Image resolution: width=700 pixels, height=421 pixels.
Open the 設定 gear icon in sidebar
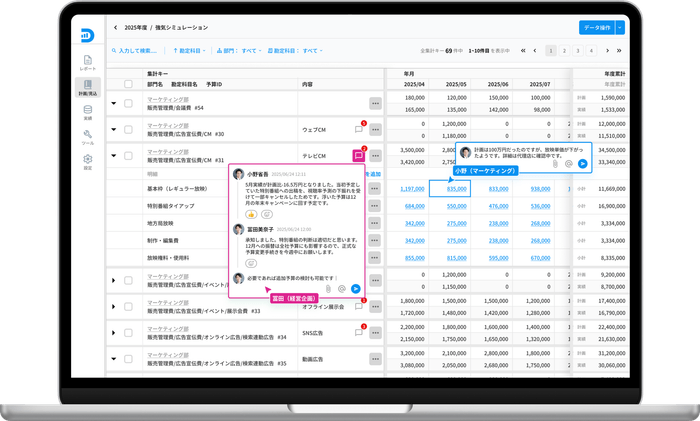point(87,162)
